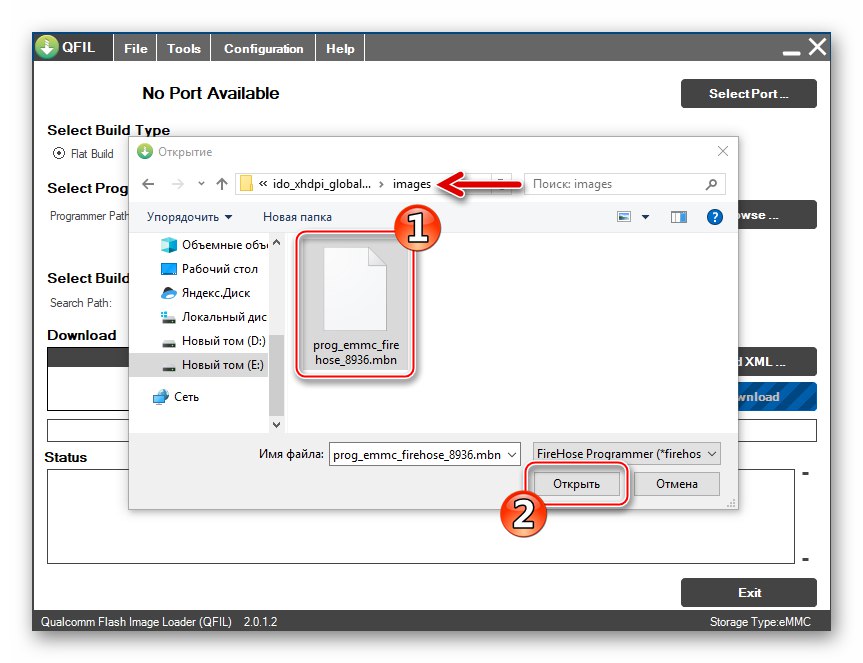Open the FireHose Programmer file type dropdown
The image size is (863, 663).
pos(626,454)
